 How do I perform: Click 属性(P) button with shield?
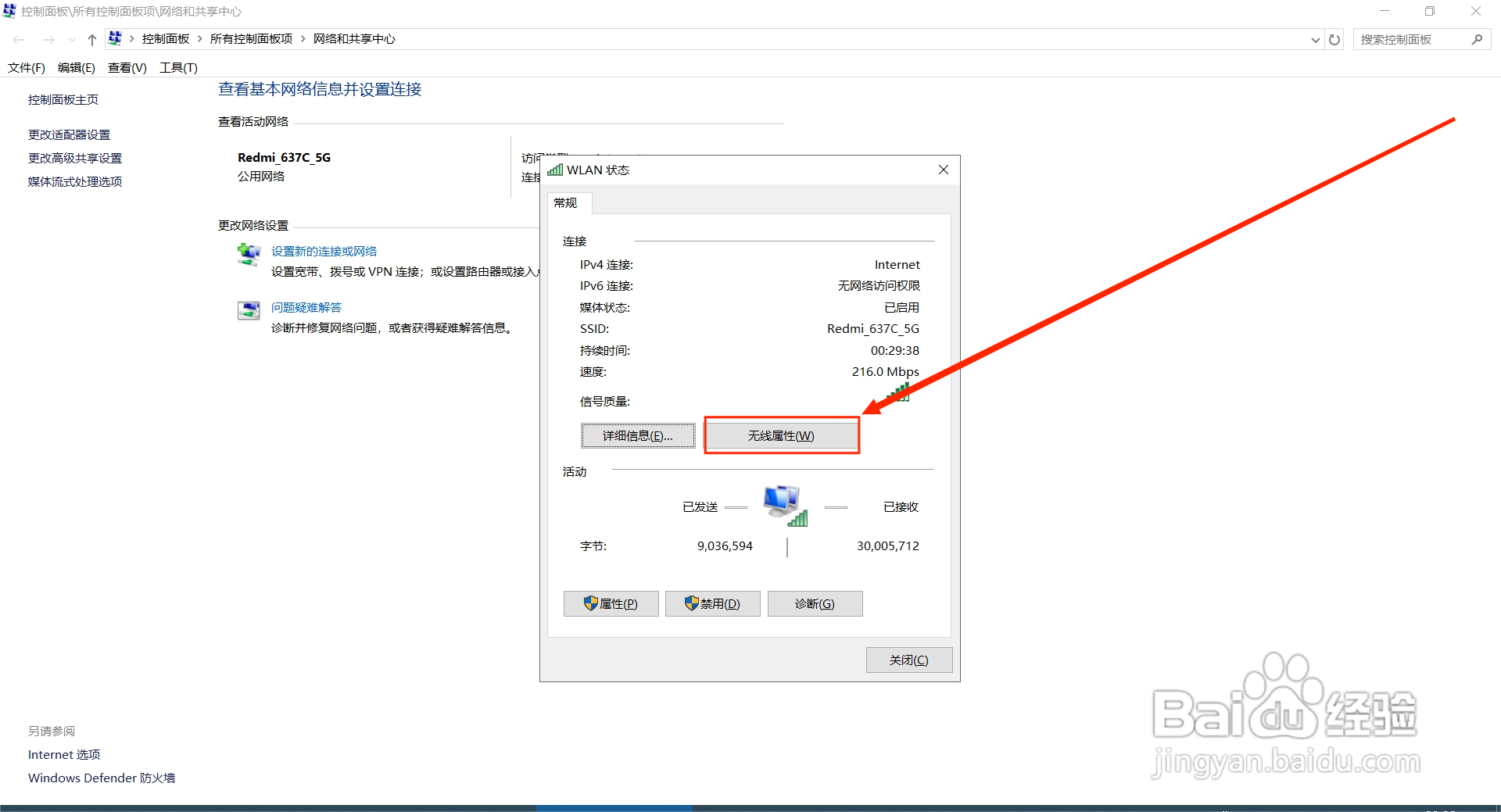coord(611,604)
